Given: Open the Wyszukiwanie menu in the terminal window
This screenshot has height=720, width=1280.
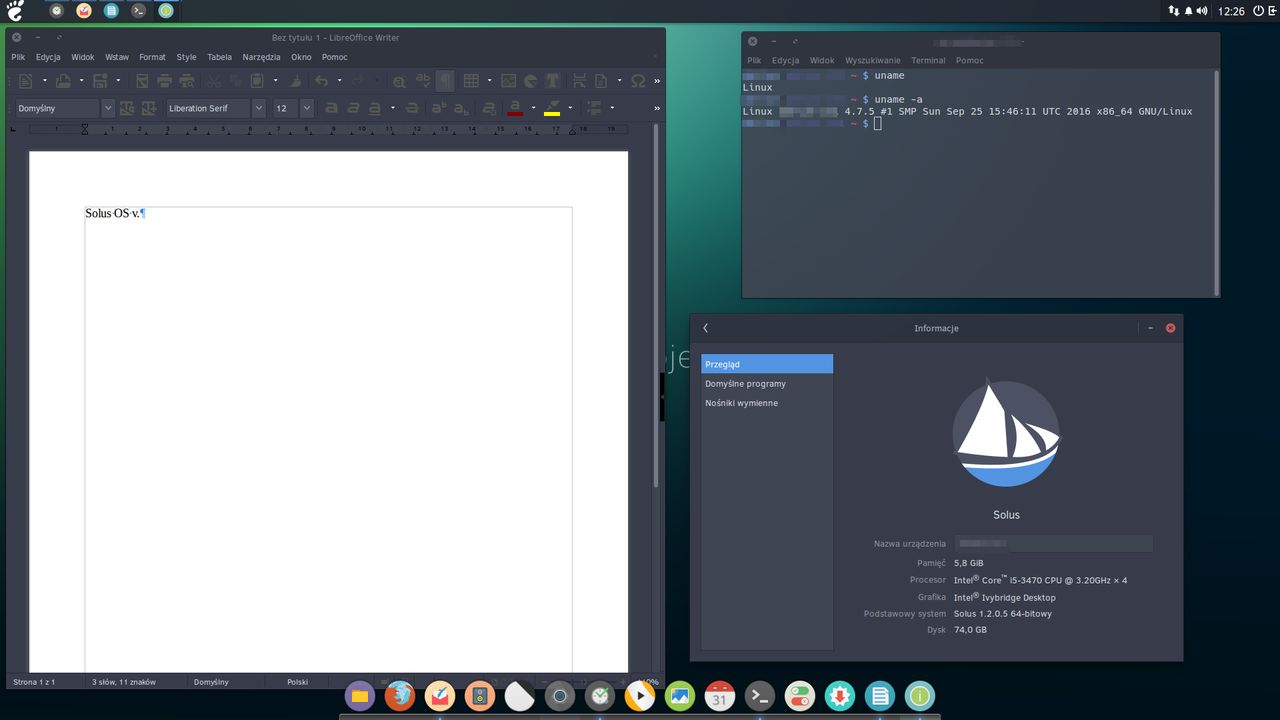Looking at the screenshot, I should click(x=872, y=60).
